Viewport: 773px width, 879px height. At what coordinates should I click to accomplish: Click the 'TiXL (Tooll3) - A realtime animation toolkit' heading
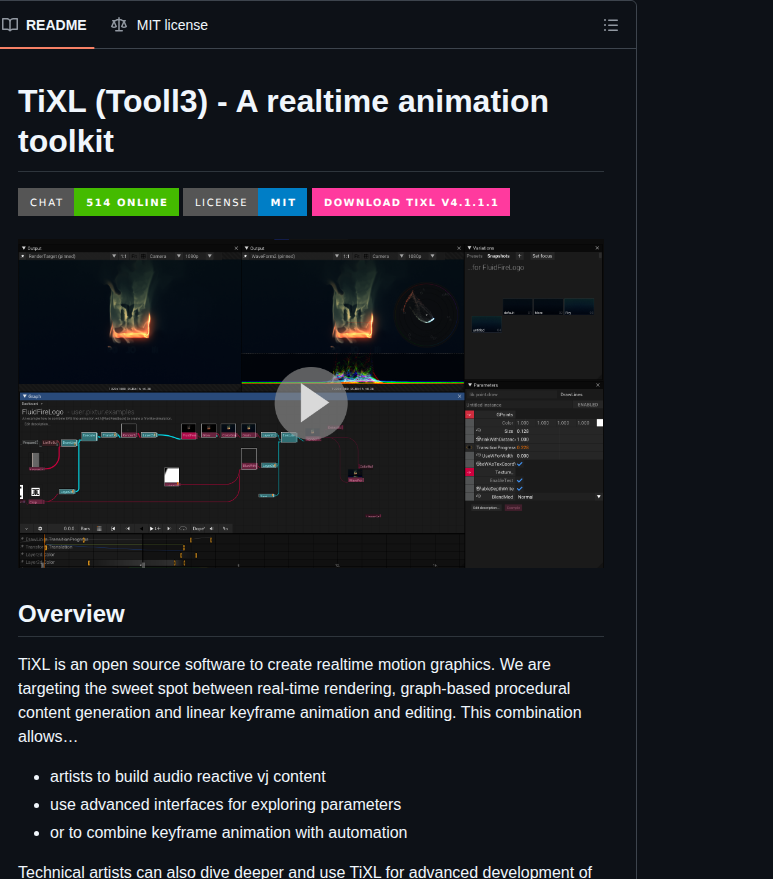click(x=283, y=121)
